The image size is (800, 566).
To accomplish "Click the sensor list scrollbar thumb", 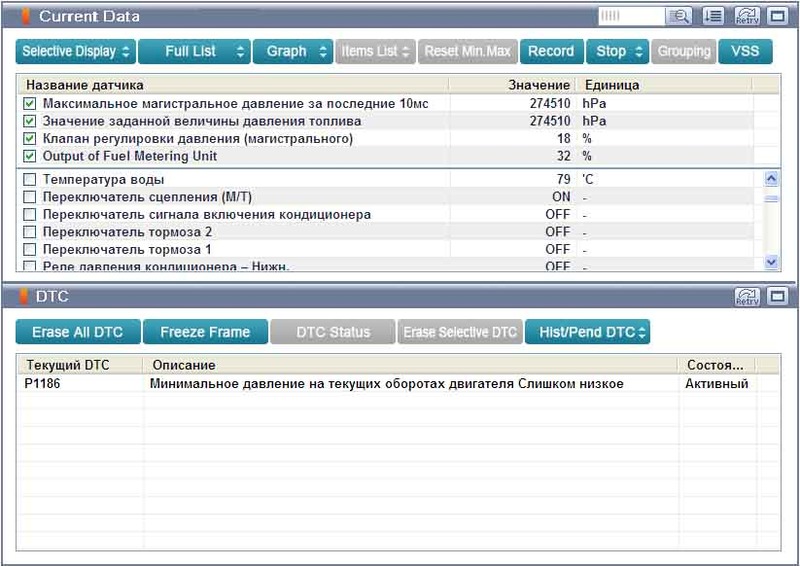I will pyautogui.click(x=771, y=199).
